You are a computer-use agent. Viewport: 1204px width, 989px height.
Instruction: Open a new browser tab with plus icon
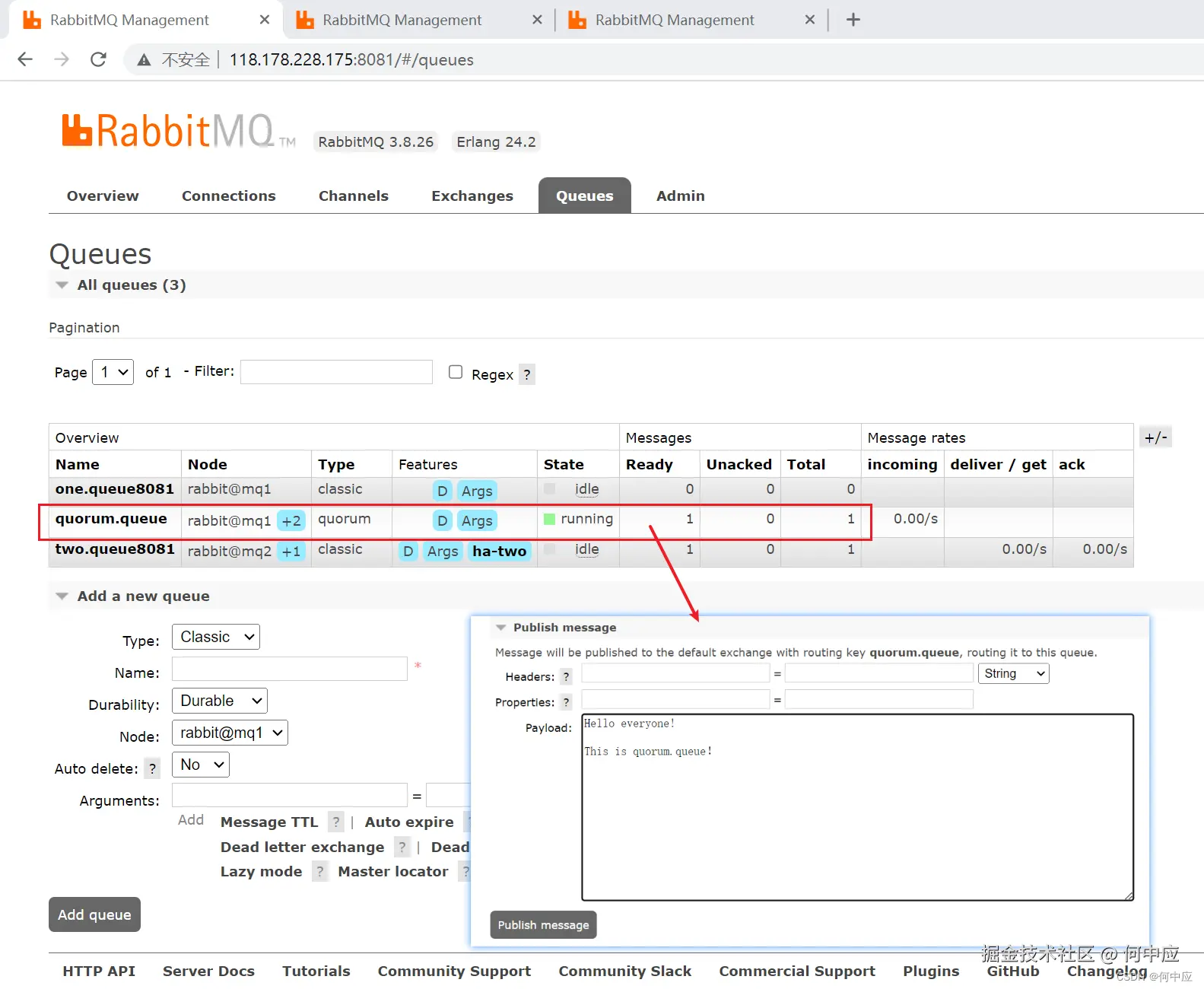pyautogui.click(x=853, y=20)
